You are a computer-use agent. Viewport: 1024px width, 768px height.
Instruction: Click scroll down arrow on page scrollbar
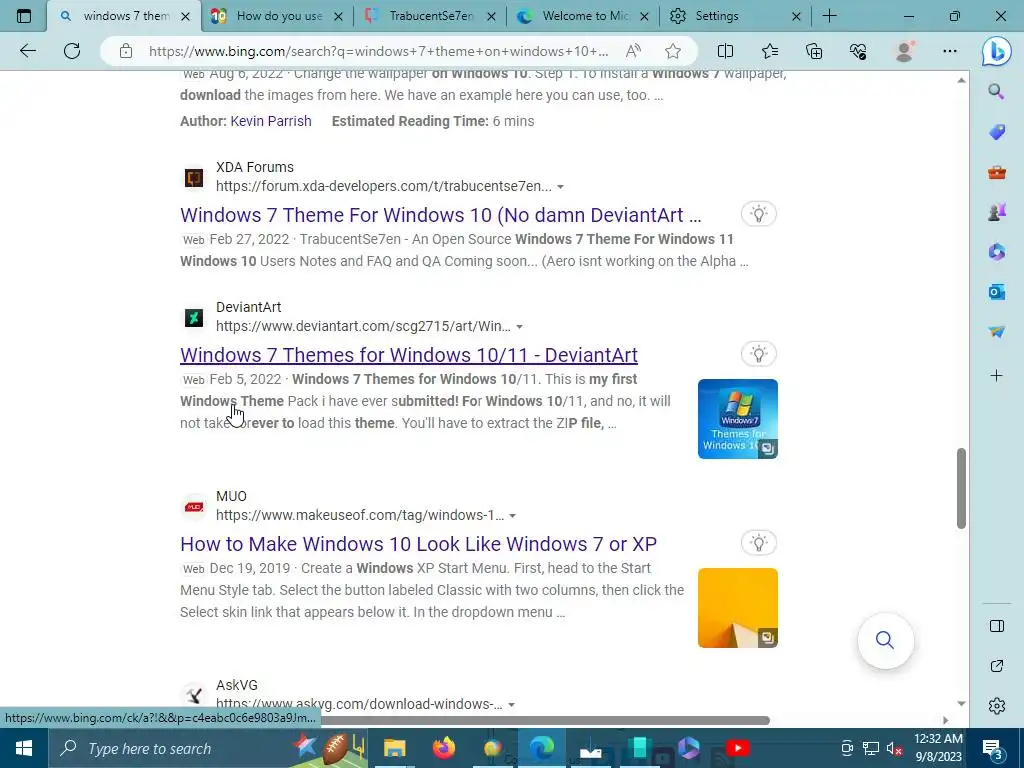961,703
